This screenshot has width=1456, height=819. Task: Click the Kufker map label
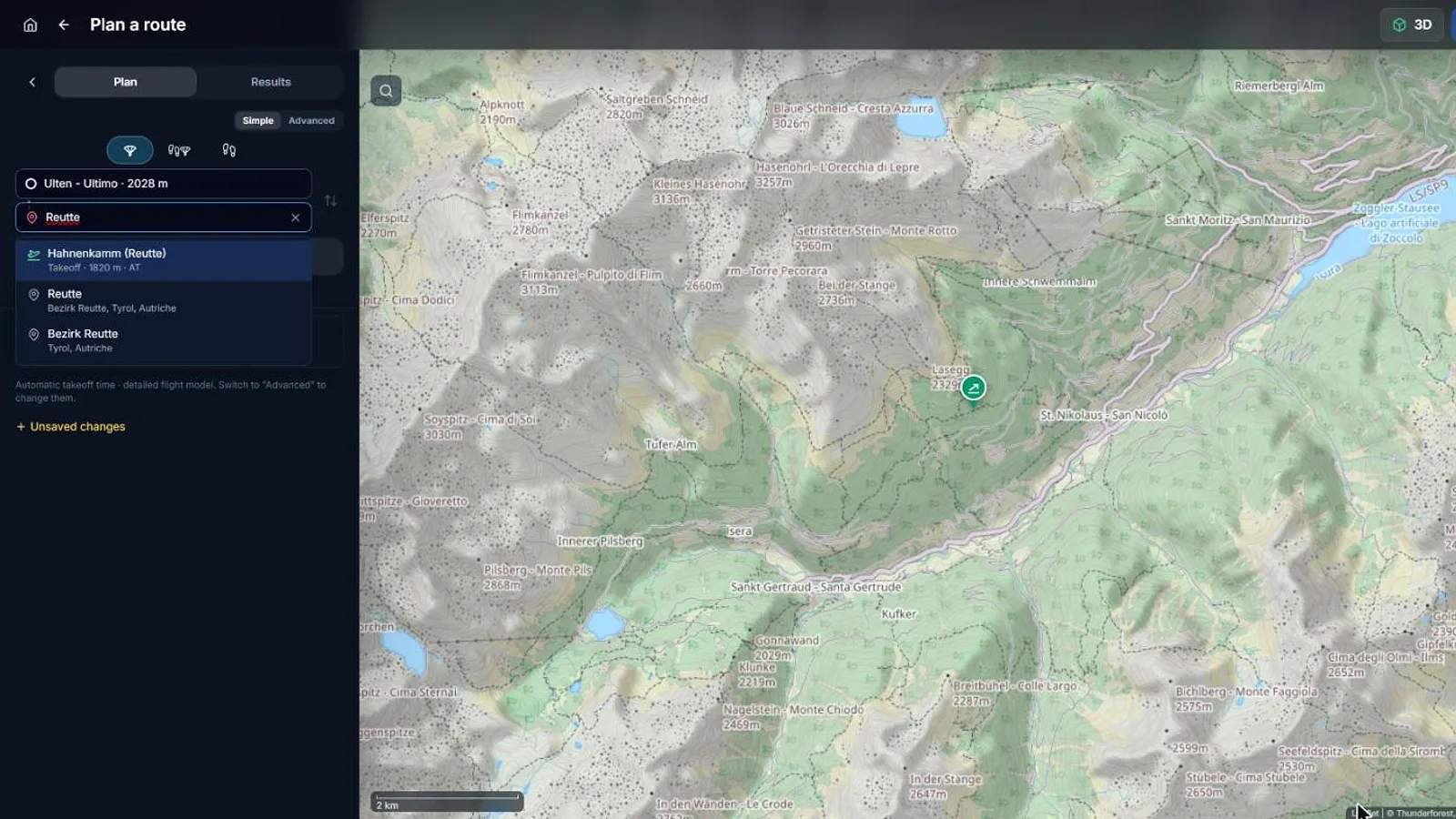tap(899, 614)
